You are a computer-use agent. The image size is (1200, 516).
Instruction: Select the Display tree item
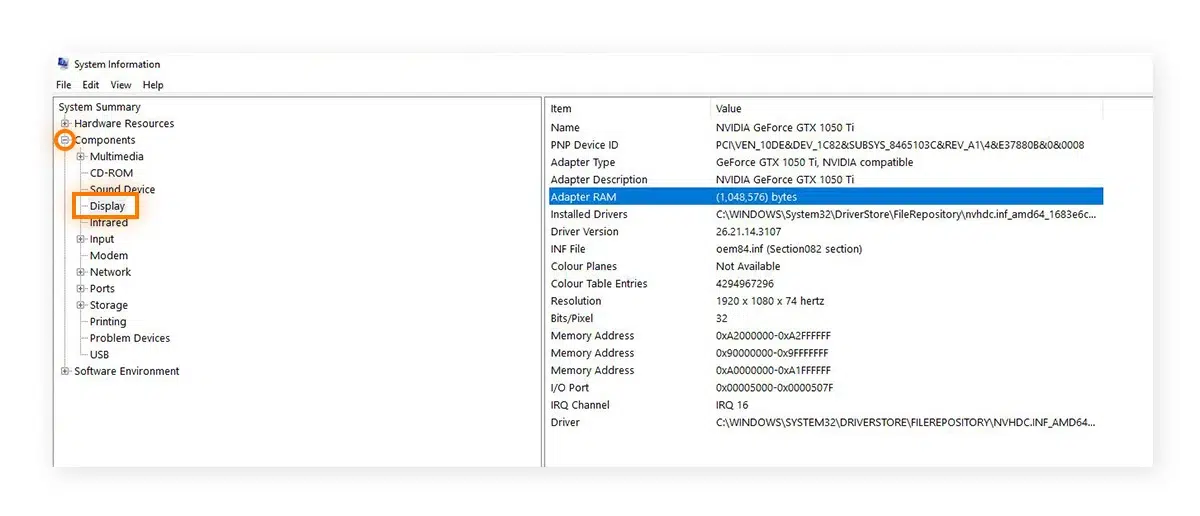107,206
